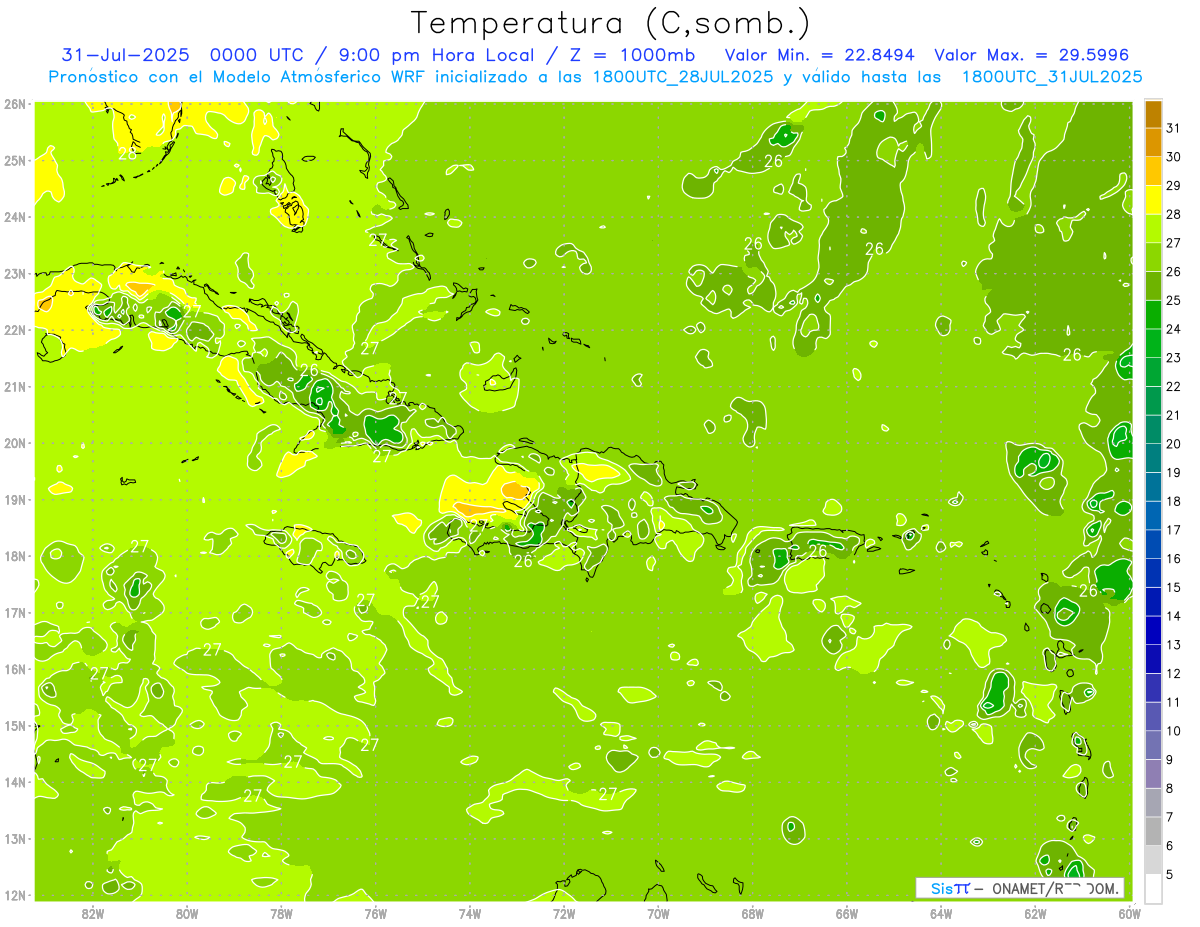Click the 72W longitude axis label
The height and width of the screenshot is (927, 1200).
564,913
